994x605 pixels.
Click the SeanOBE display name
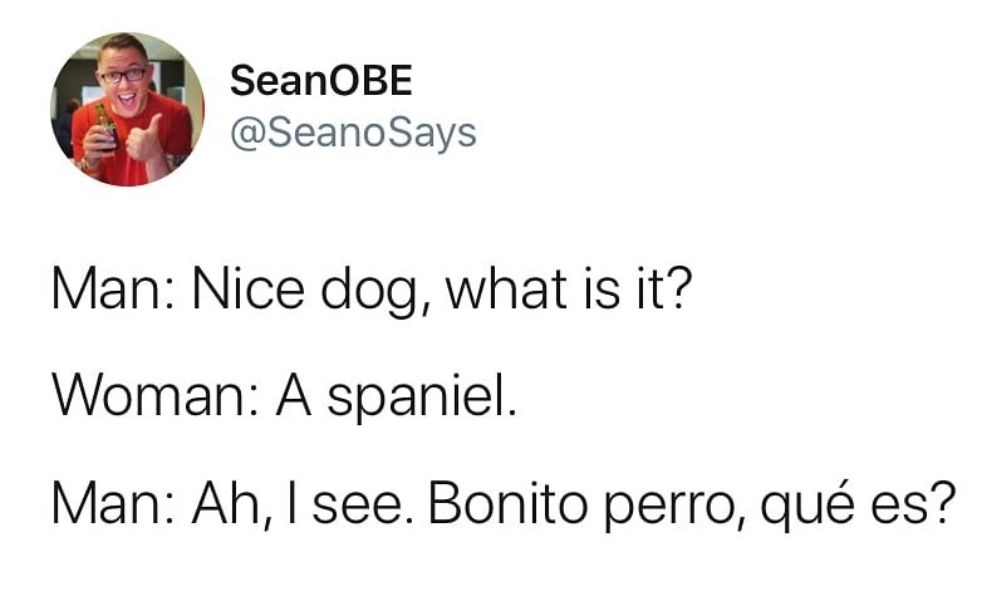pos(321,81)
